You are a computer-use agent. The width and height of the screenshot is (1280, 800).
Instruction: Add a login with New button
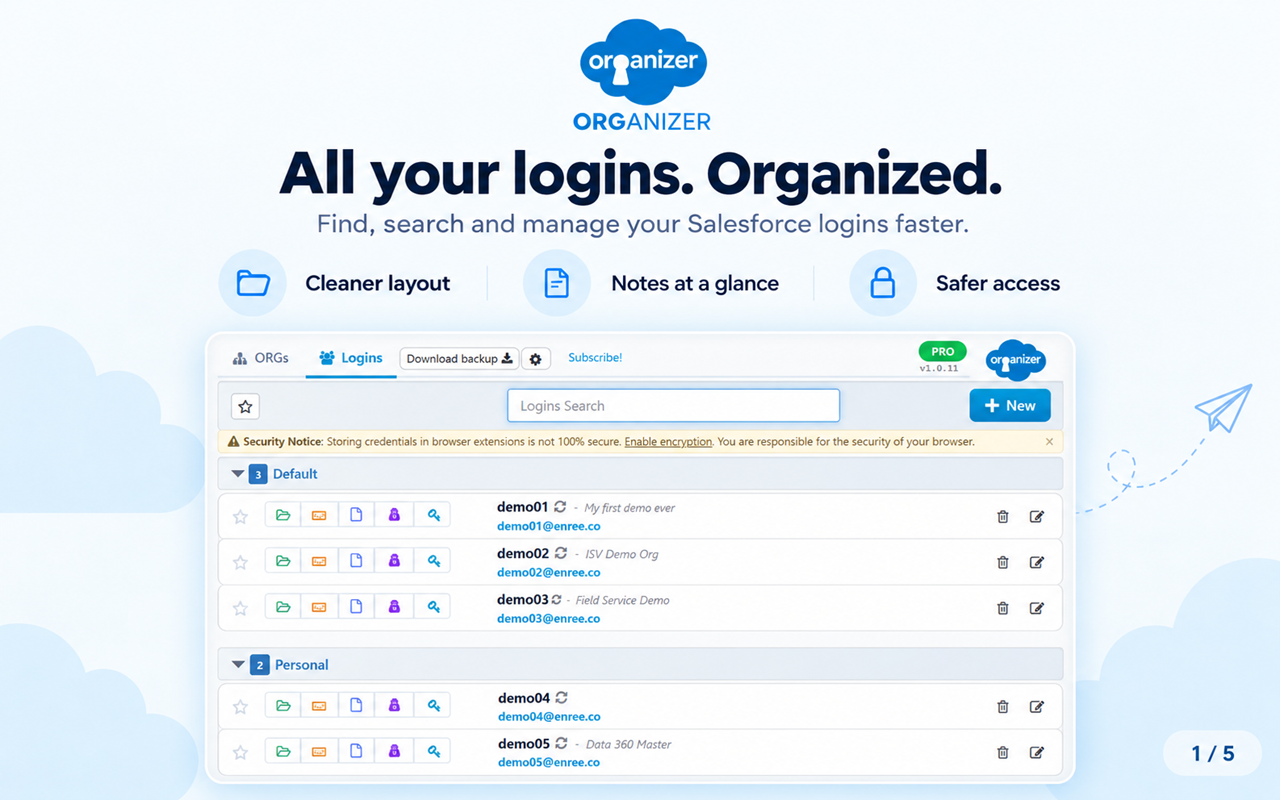click(1010, 405)
